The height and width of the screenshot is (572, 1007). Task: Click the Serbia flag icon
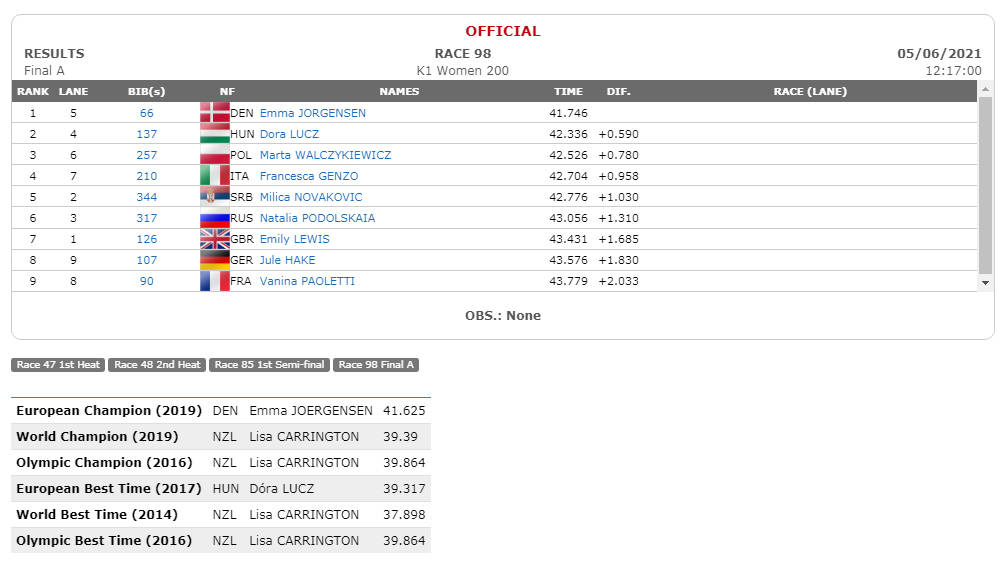(215, 196)
